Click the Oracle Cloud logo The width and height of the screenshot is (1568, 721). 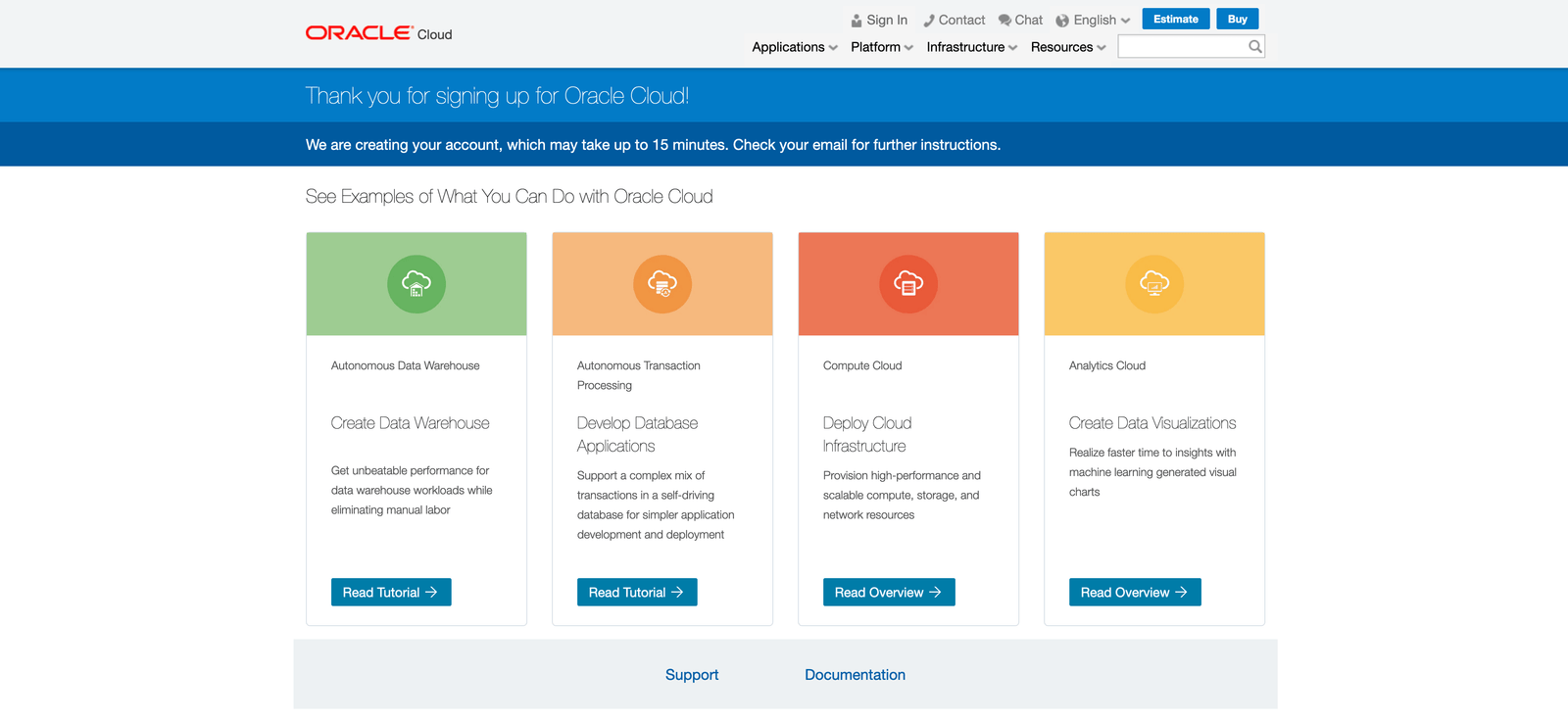(378, 33)
